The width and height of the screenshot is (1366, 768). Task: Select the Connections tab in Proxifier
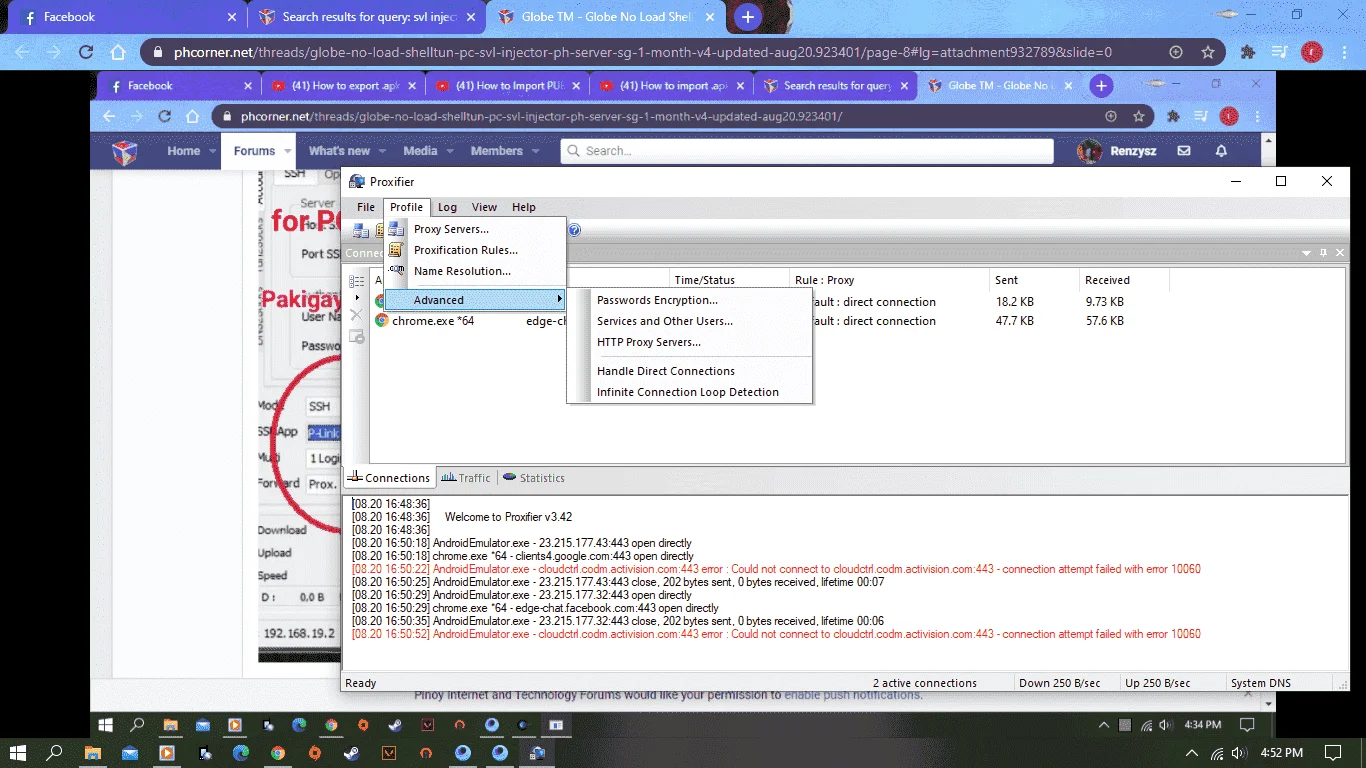pos(389,478)
